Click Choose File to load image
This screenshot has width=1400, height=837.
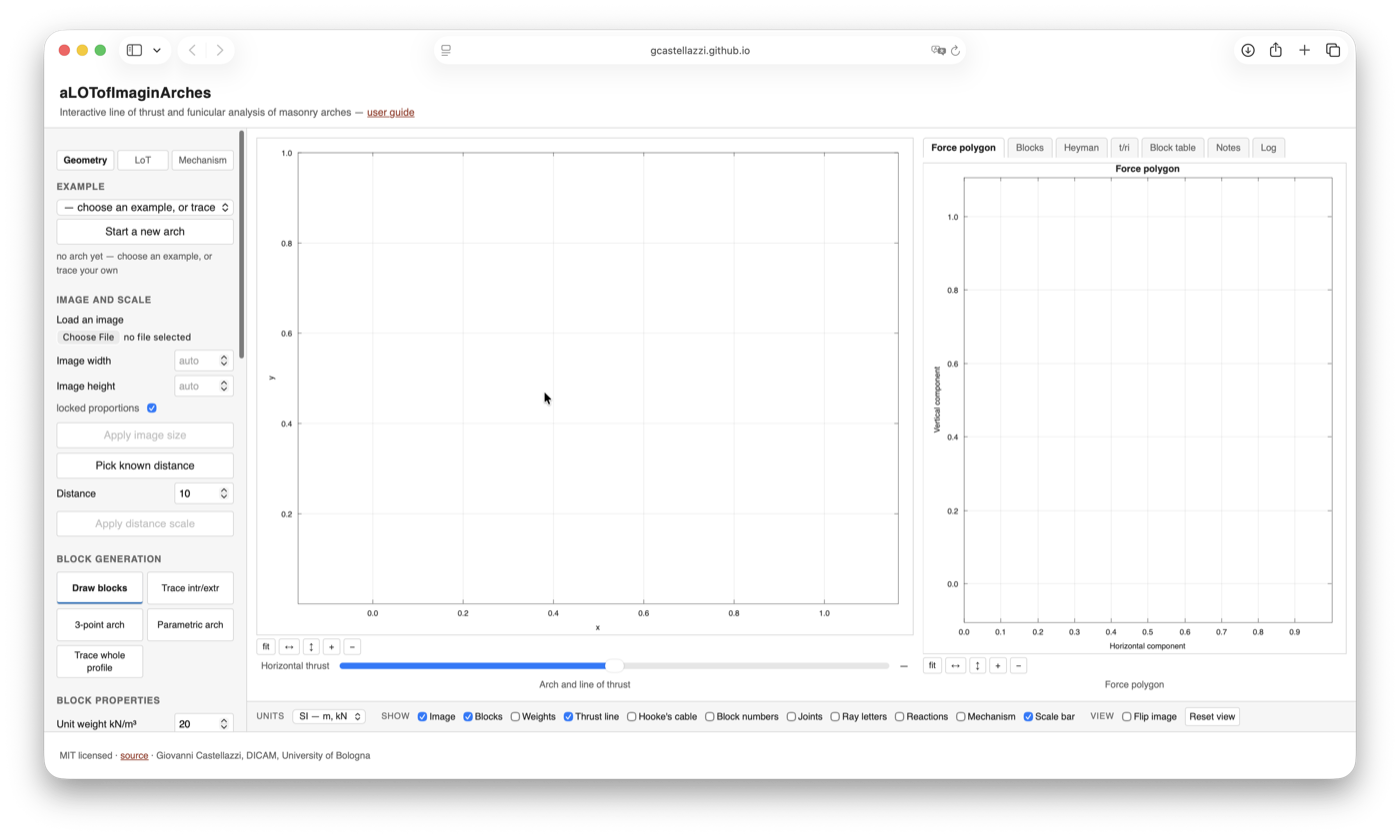88,337
